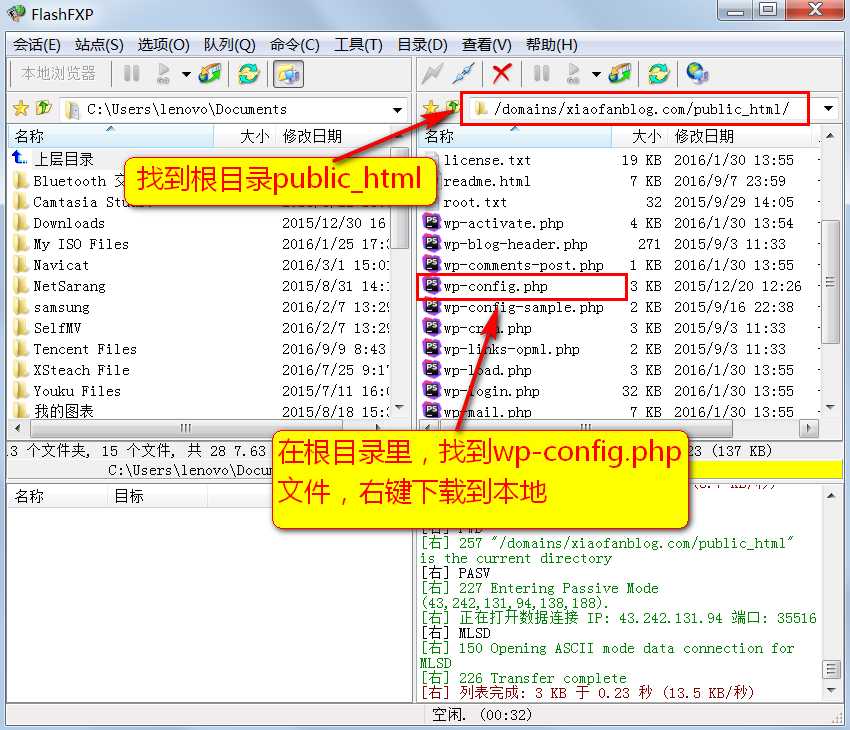
Task: Click the local pane site manager icon
Action: click(210, 73)
